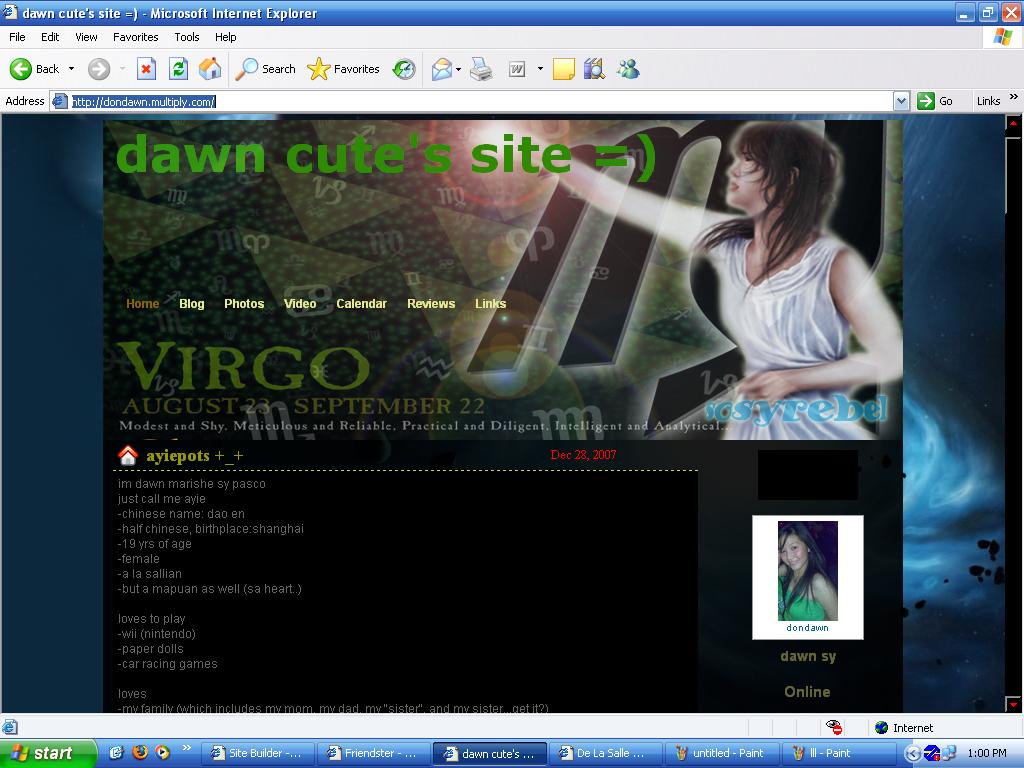Follow the dondawn username link
Image resolution: width=1024 pixels, height=768 pixels.
tap(807, 628)
